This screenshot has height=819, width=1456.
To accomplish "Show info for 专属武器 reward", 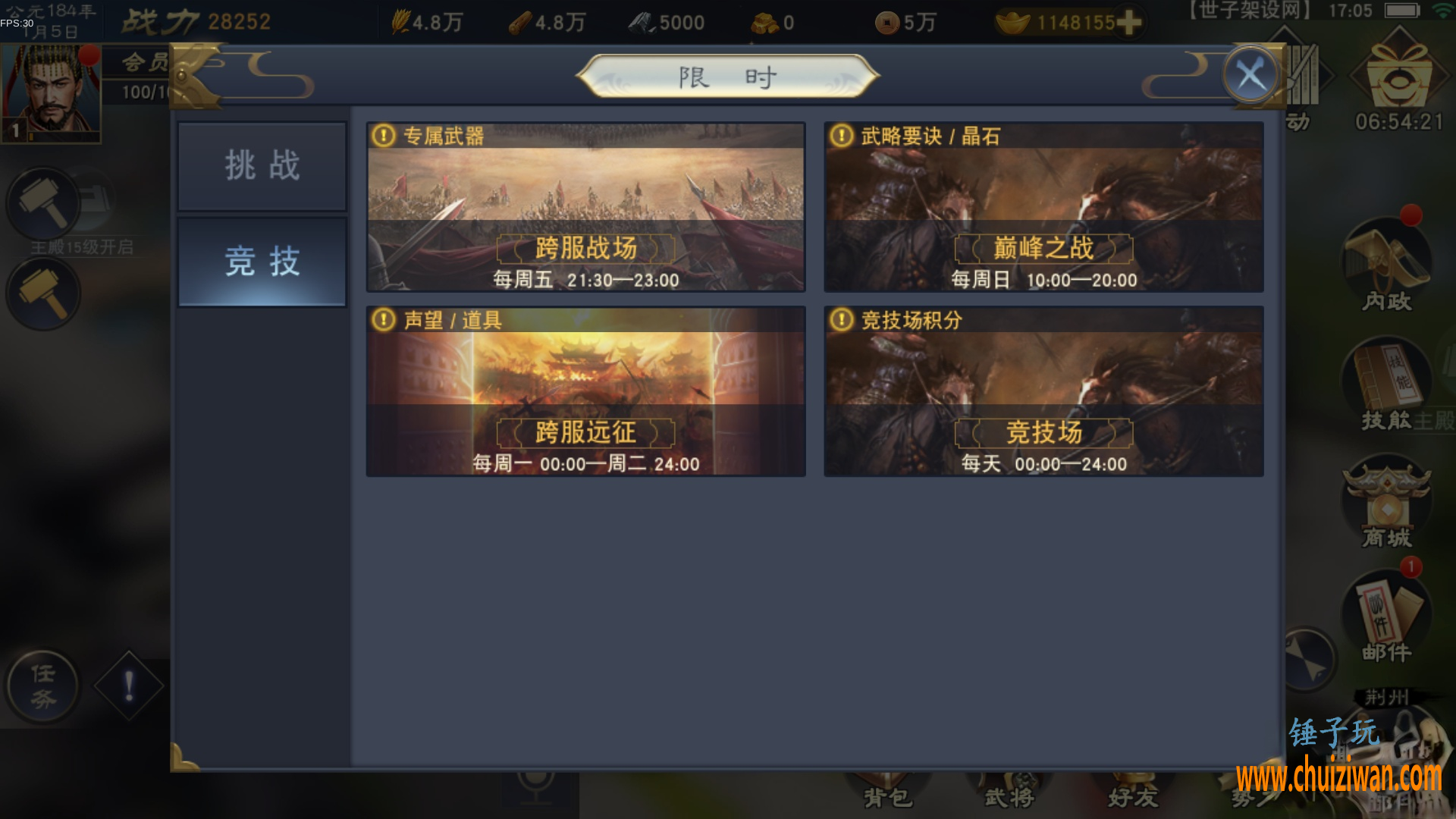I will (384, 136).
